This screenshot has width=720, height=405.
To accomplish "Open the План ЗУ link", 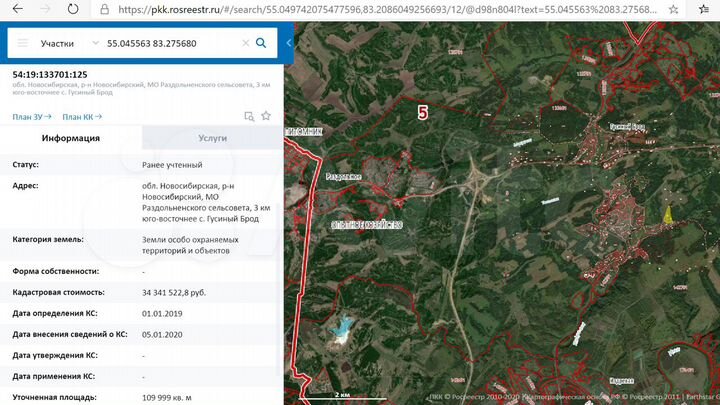I will 30,117.
